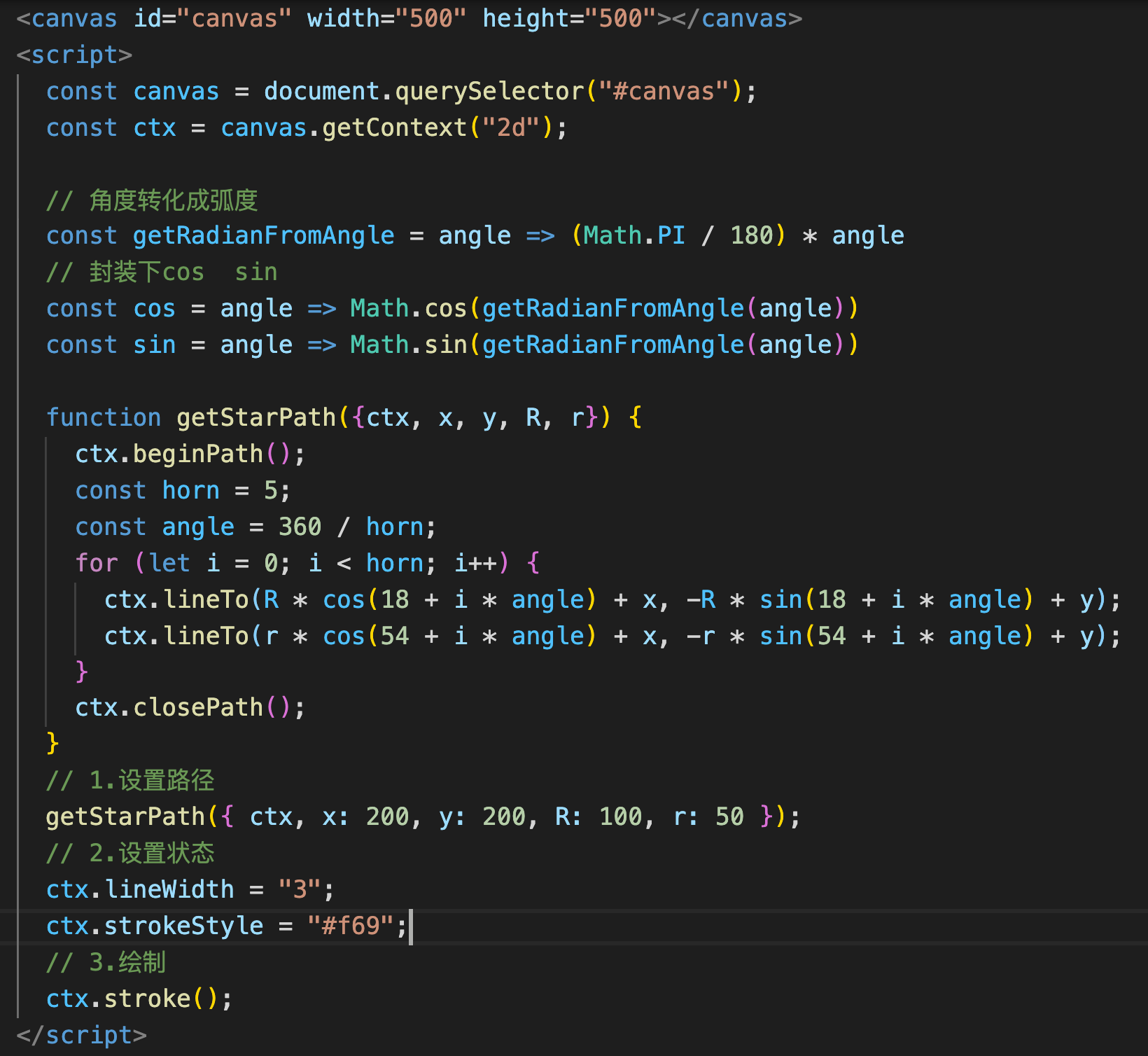This screenshot has height=1056, width=1148.
Task: Click the "#canvas" selector string
Action: [x=664, y=91]
